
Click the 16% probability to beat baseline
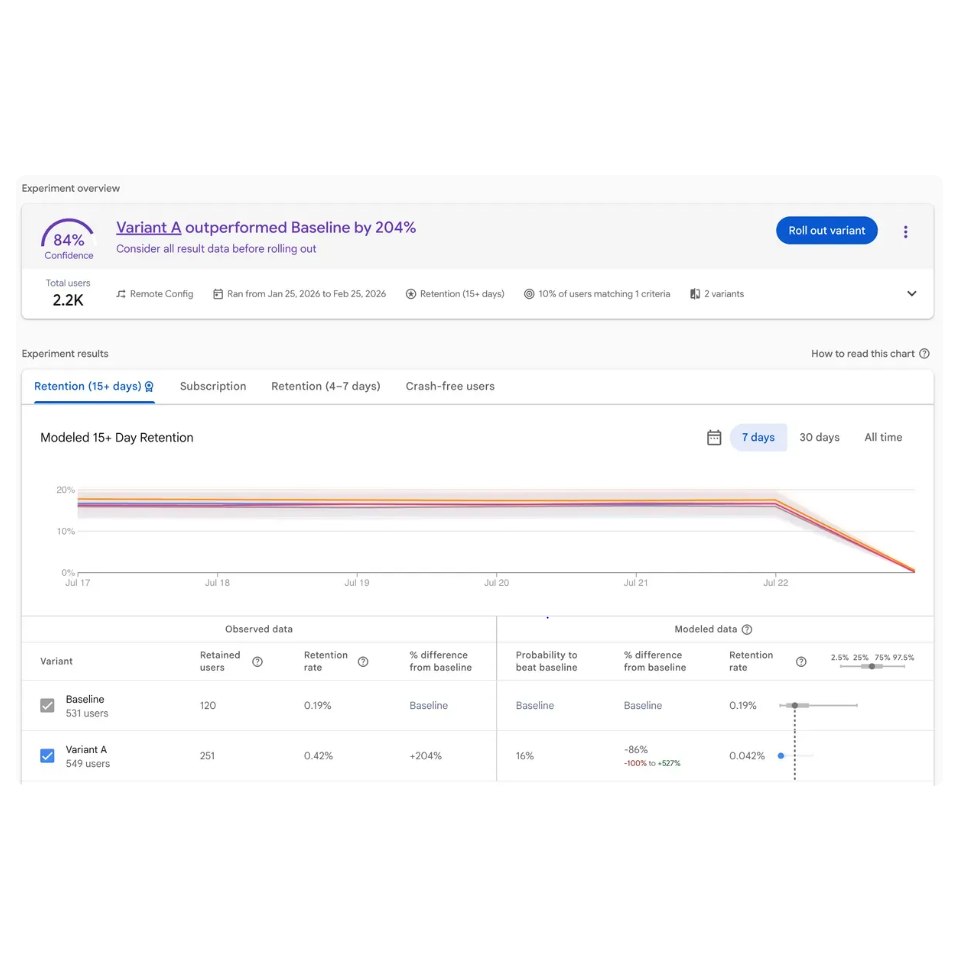pos(525,756)
